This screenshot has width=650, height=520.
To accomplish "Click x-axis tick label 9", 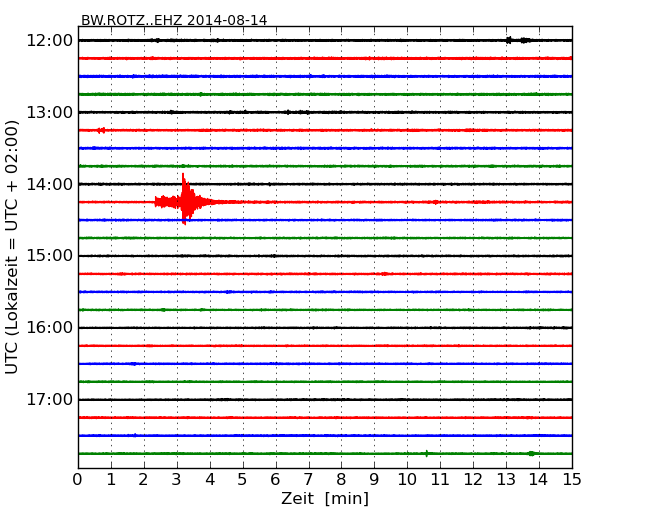I will [x=374, y=479].
